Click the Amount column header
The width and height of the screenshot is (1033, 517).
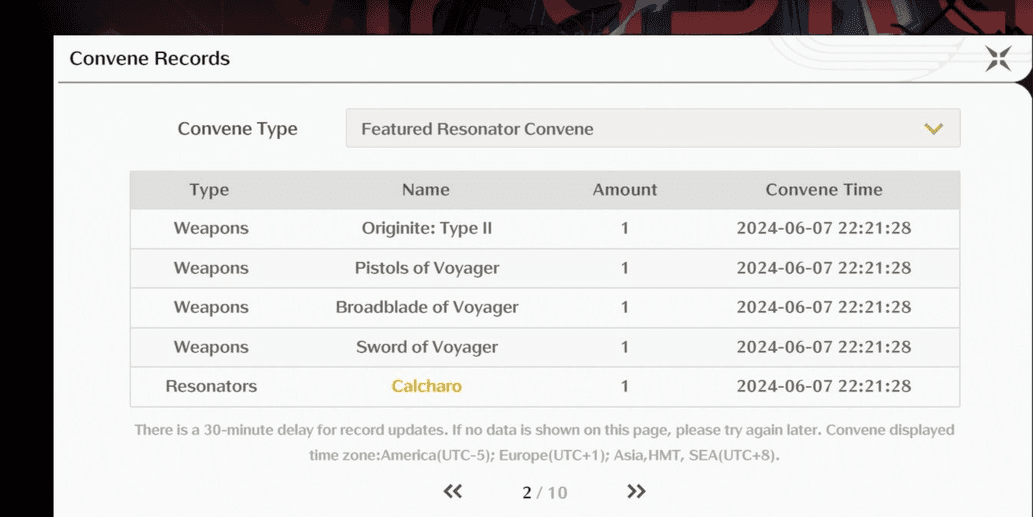click(625, 190)
